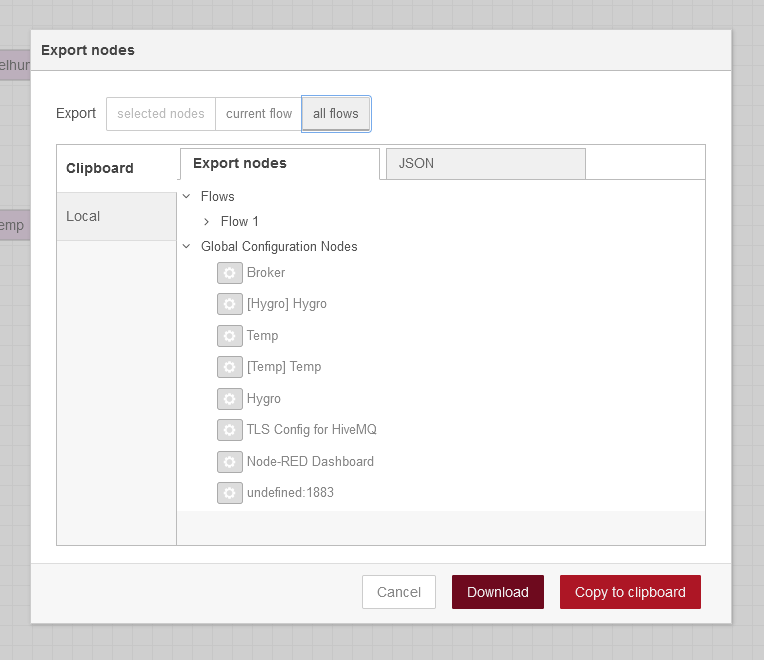
Task: Switch export scope to 'current flow'
Action: coord(259,114)
